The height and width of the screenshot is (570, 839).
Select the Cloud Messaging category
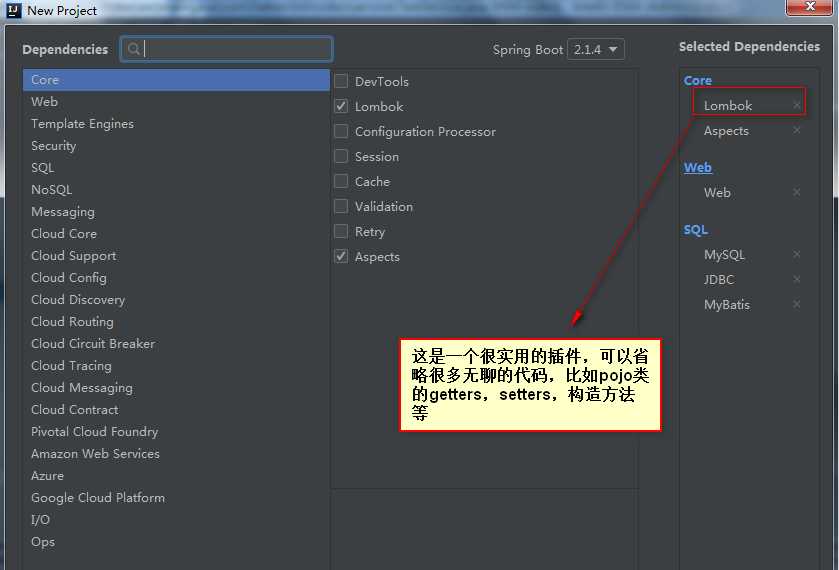pyautogui.click(x=176, y=387)
